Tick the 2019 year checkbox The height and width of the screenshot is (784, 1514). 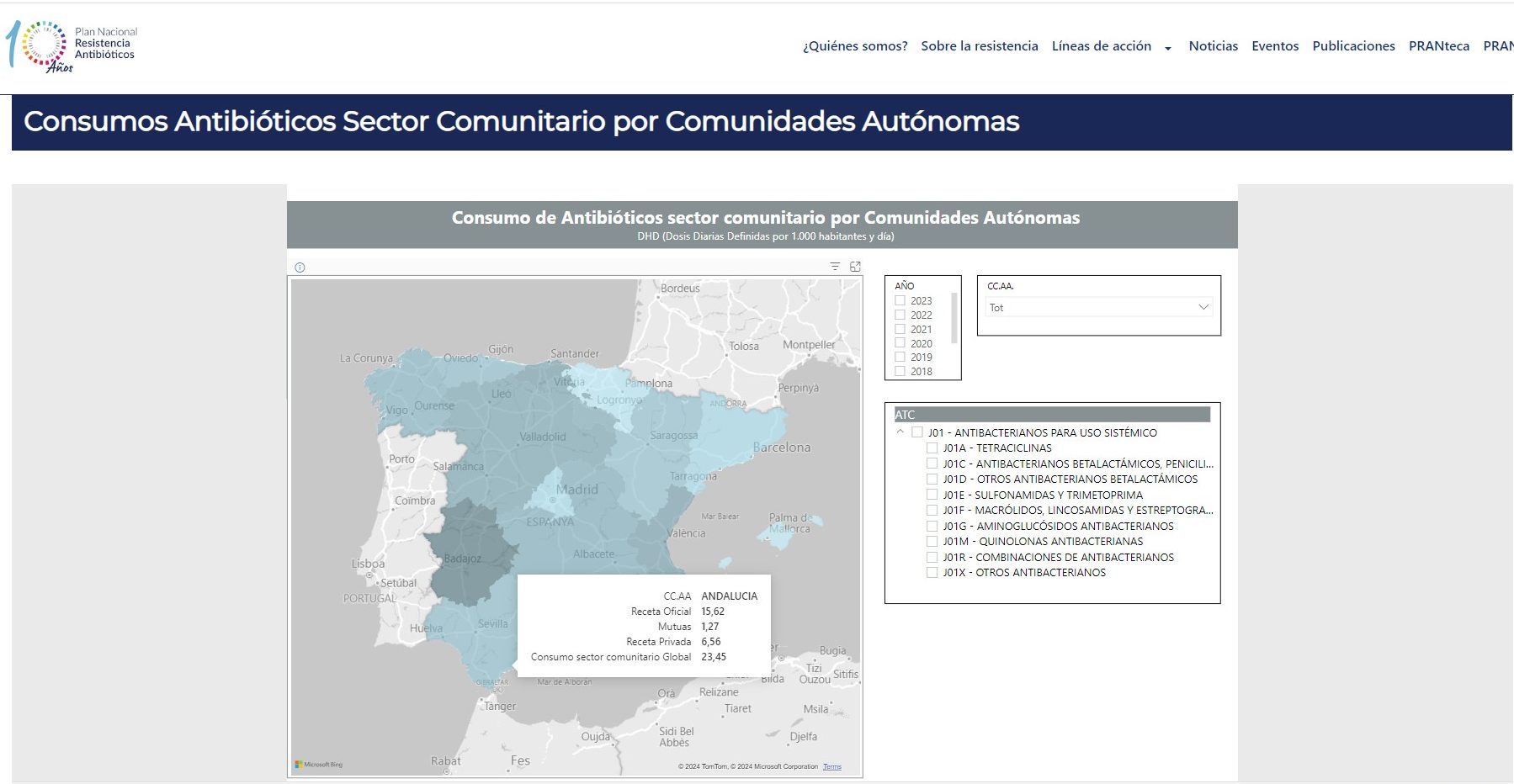click(x=900, y=357)
